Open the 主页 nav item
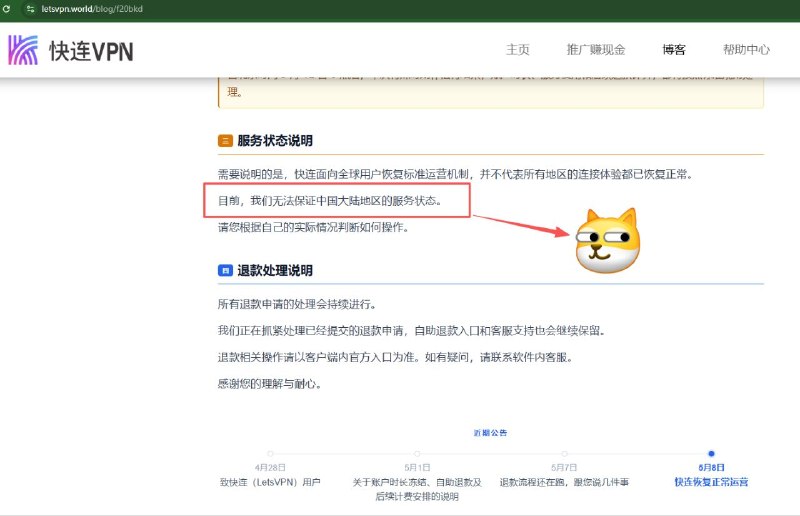800x516 pixels. pos(517,50)
